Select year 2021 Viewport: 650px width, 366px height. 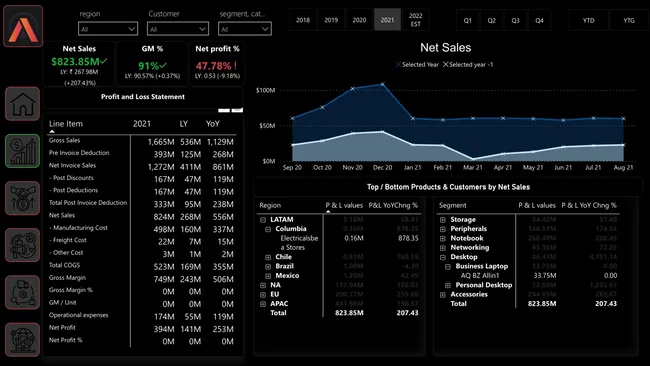(x=387, y=20)
